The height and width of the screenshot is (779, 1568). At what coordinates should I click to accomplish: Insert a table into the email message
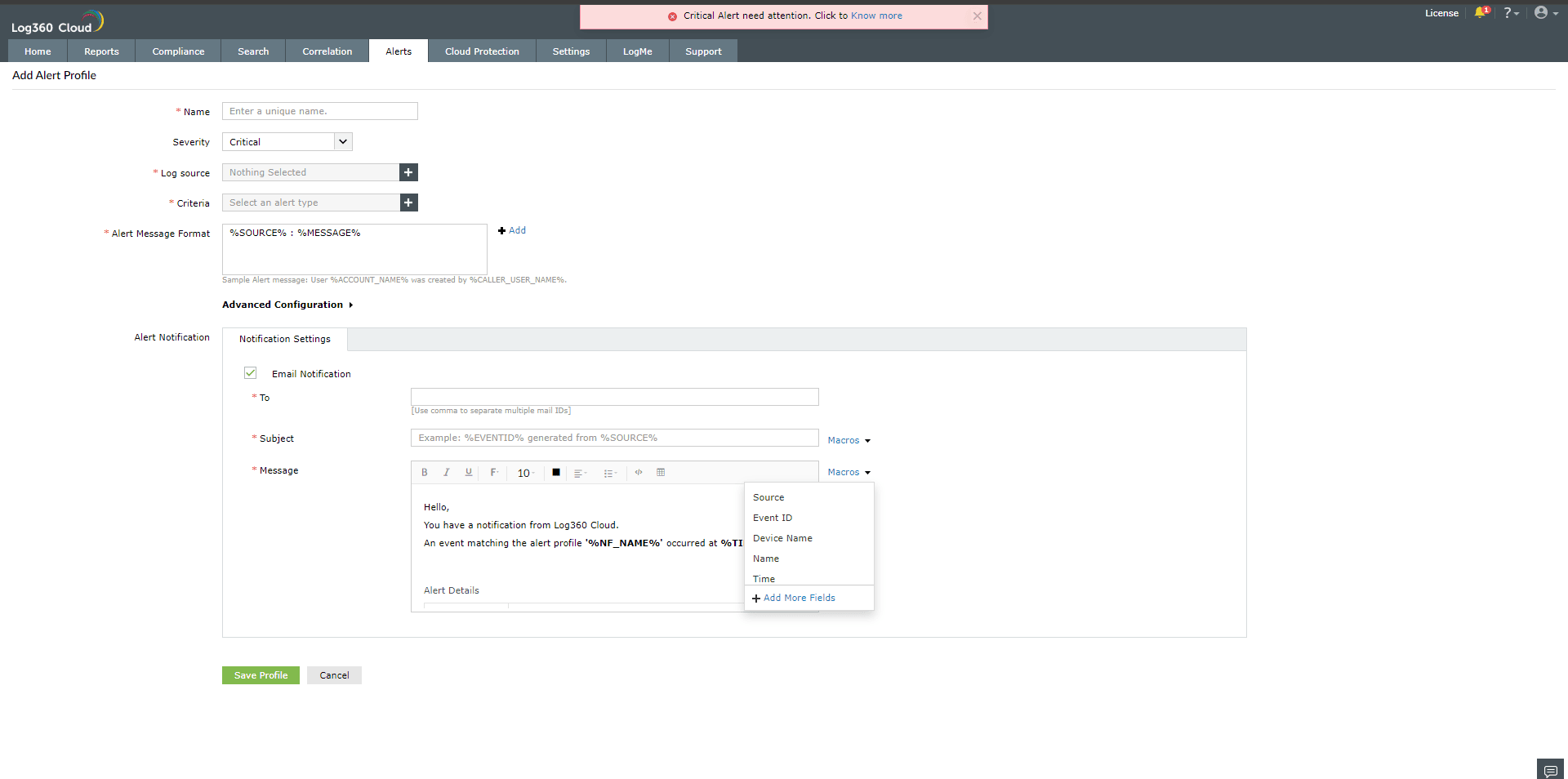[661, 473]
